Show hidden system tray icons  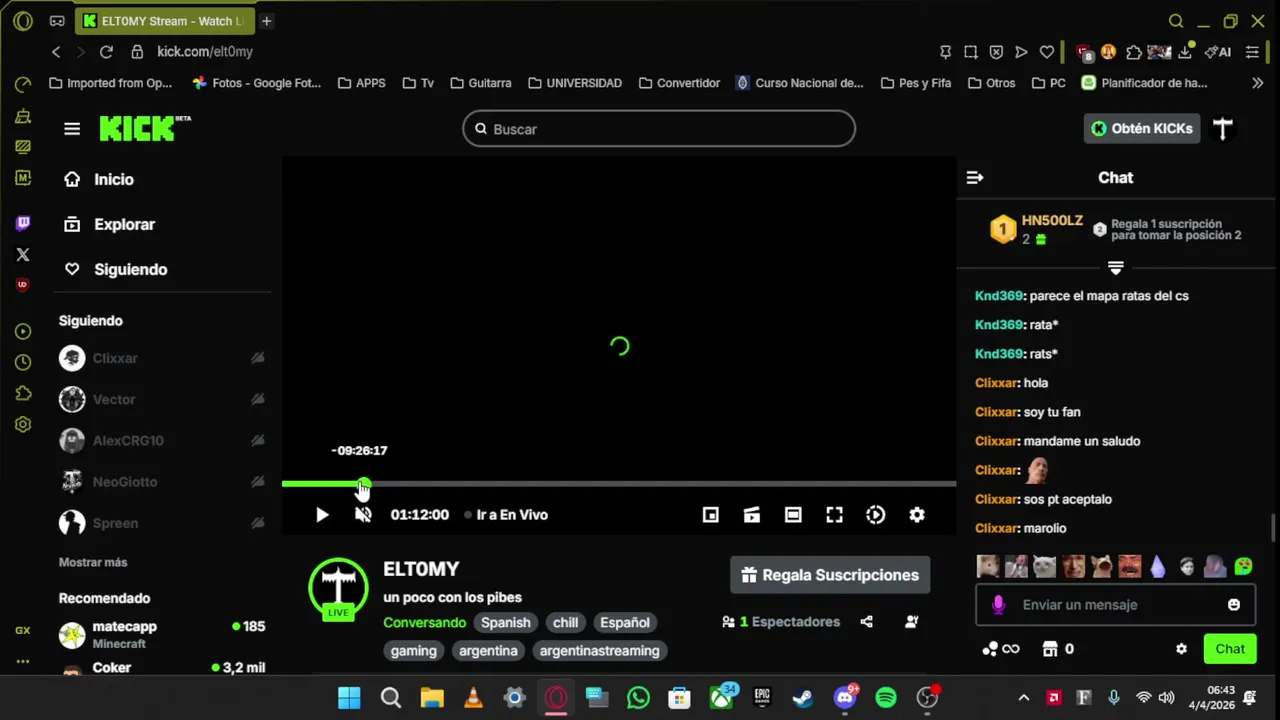tap(1023, 698)
